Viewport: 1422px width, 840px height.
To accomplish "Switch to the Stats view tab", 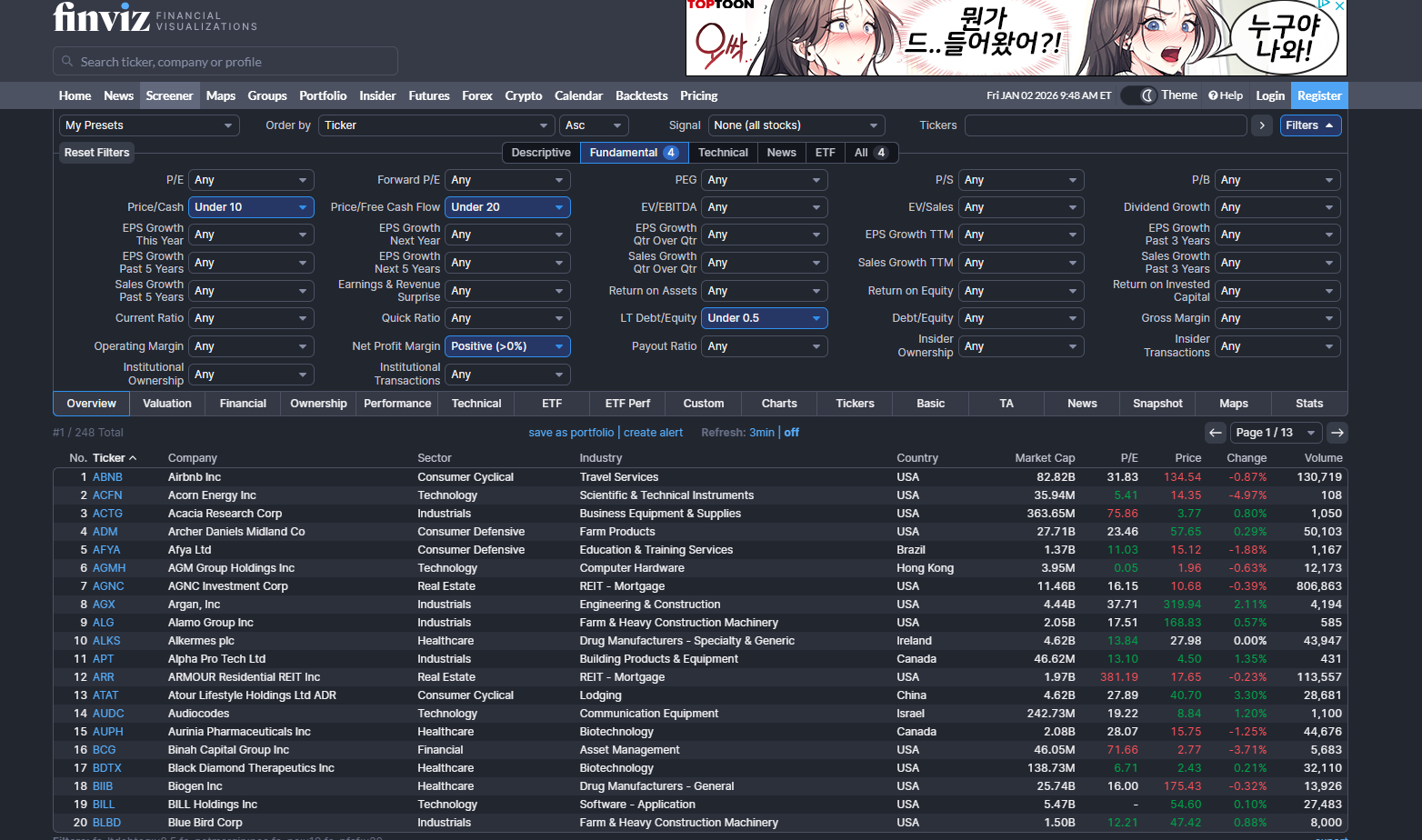I will [1309, 404].
